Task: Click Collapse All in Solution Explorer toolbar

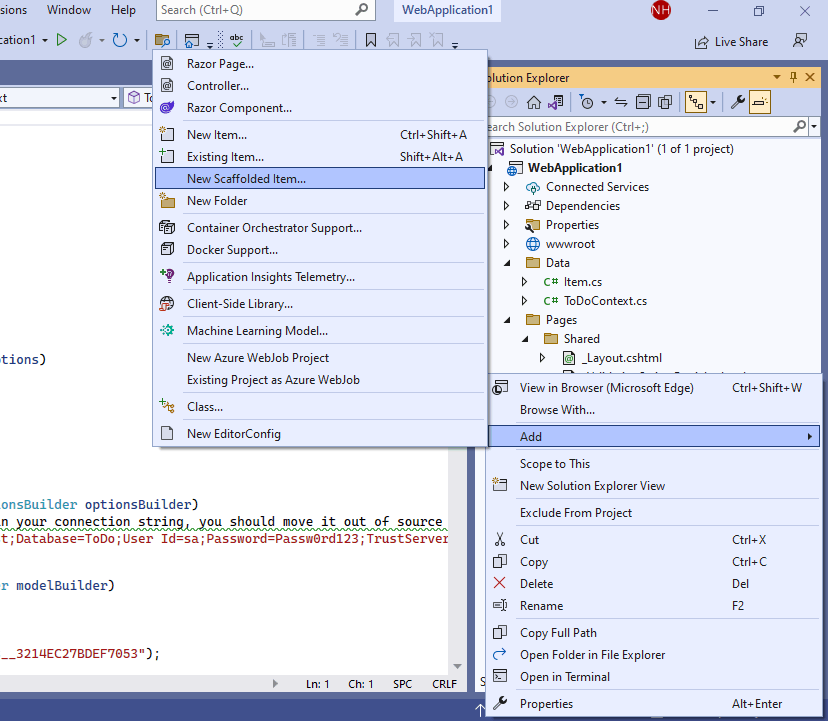Action: [642, 102]
